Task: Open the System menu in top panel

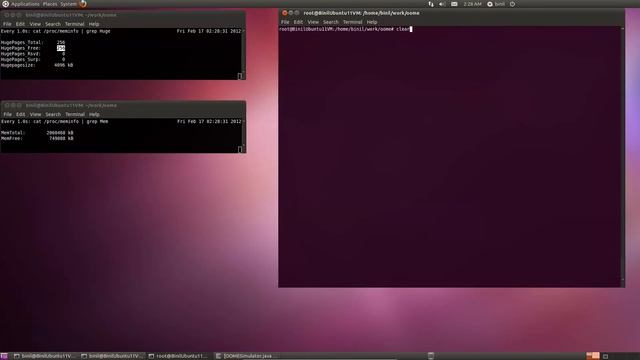Action: click(68, 4)
